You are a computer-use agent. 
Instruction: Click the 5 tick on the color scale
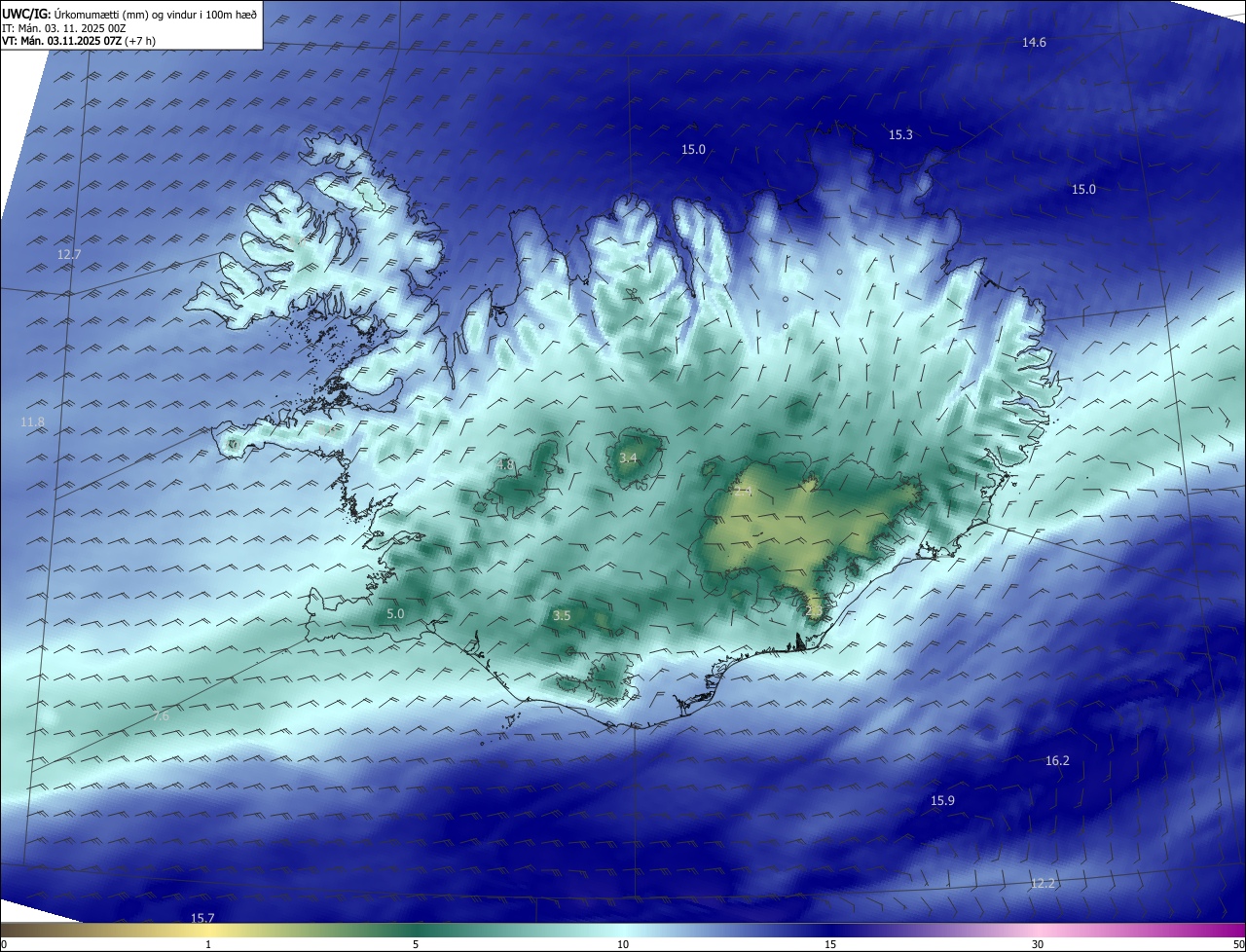point(416,944)
